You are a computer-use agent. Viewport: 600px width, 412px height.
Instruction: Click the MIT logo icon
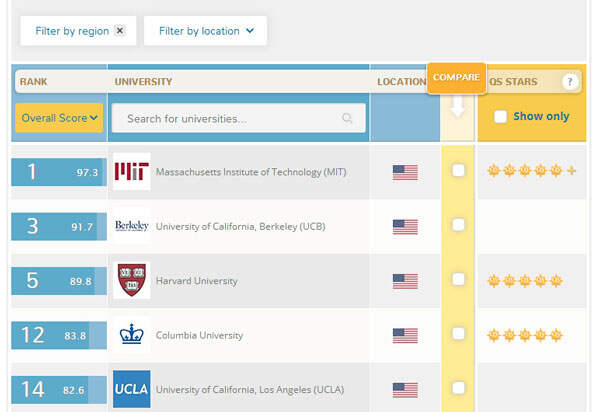[x=132, y=171]
